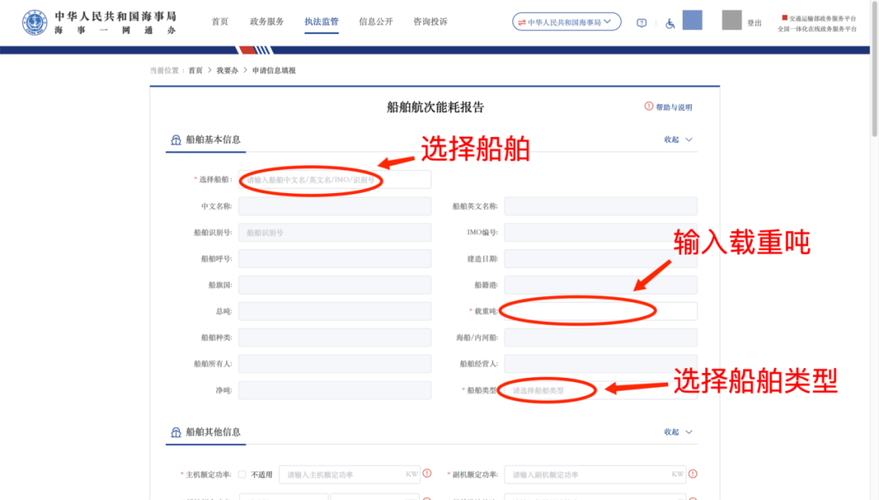Click the China MSA logo emblem
This screenshot has height=500, width=879.
[35, 23]
